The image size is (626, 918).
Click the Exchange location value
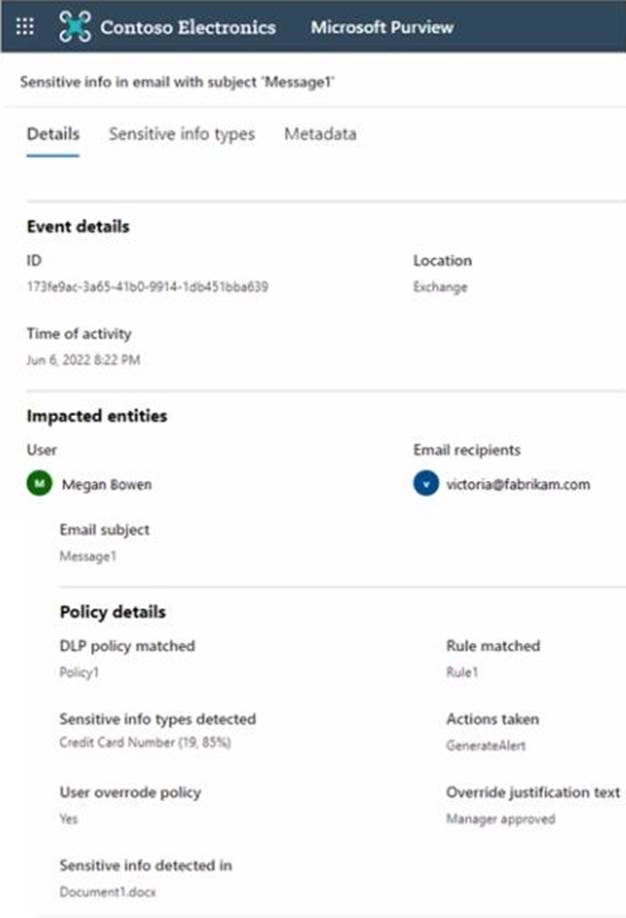click(x=440, y=287)
